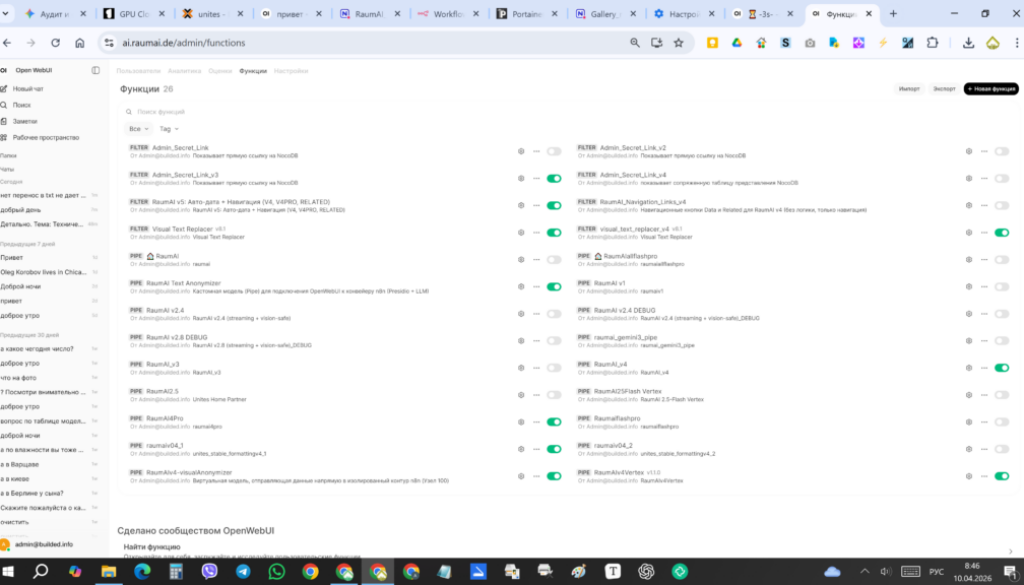Open the RaumAIv4-visualAnonymizer function

tap(189, 472)
